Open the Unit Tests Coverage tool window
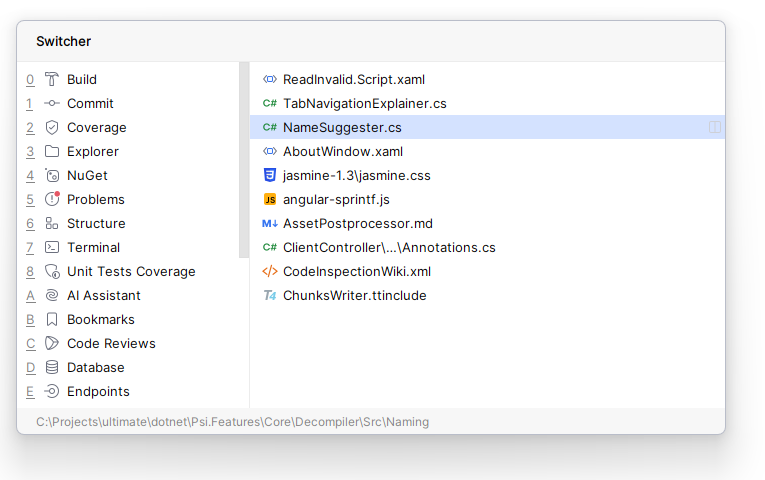This screenshot has height=480, width=765. [x=130, y=272]
